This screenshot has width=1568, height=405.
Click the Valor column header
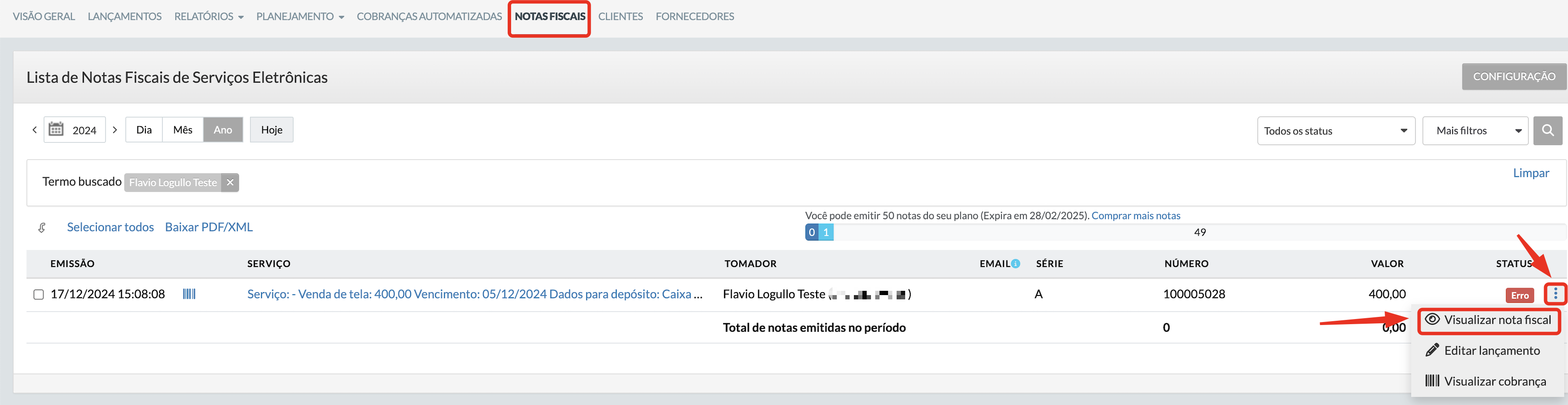point(1387,264)
